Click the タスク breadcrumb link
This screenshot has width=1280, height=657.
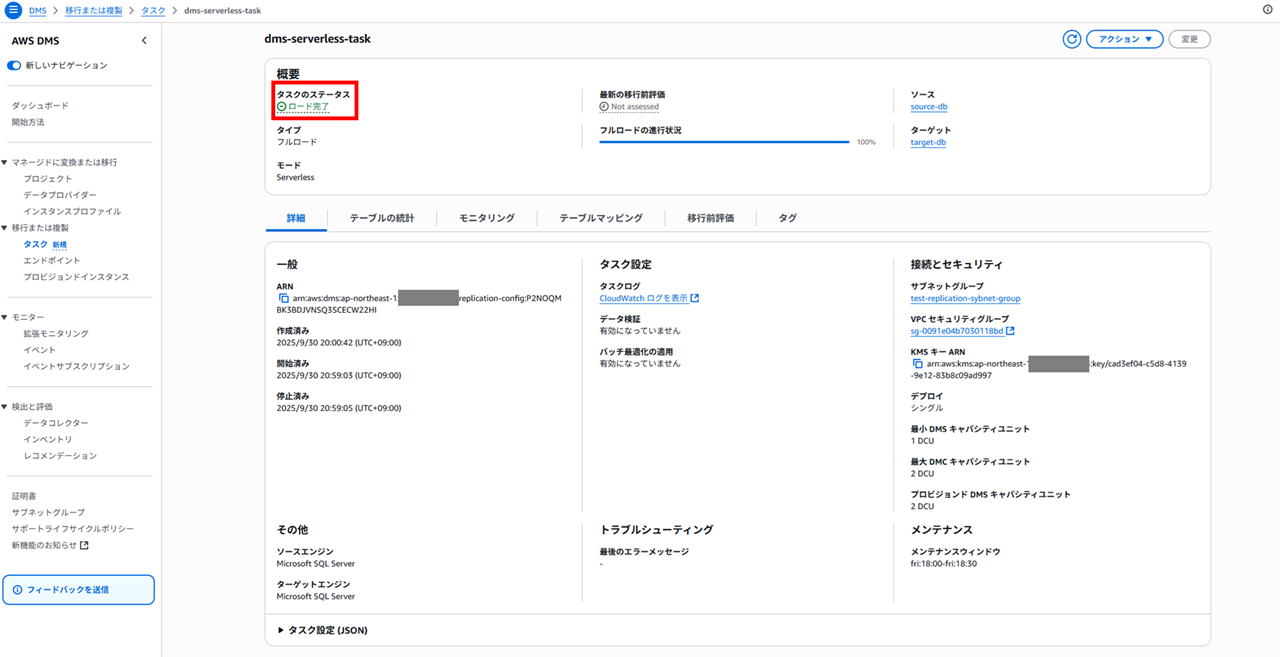coord(153,9)
